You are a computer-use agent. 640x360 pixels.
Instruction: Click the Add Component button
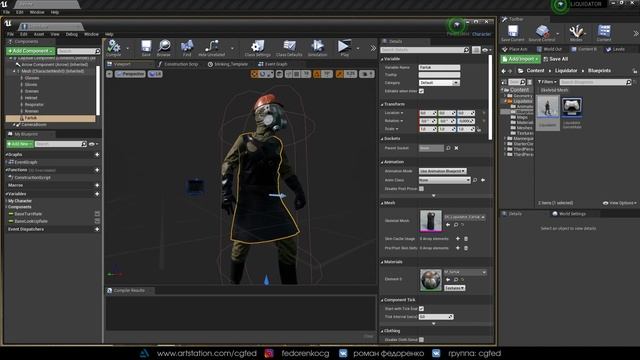click(x=30, y=51)
